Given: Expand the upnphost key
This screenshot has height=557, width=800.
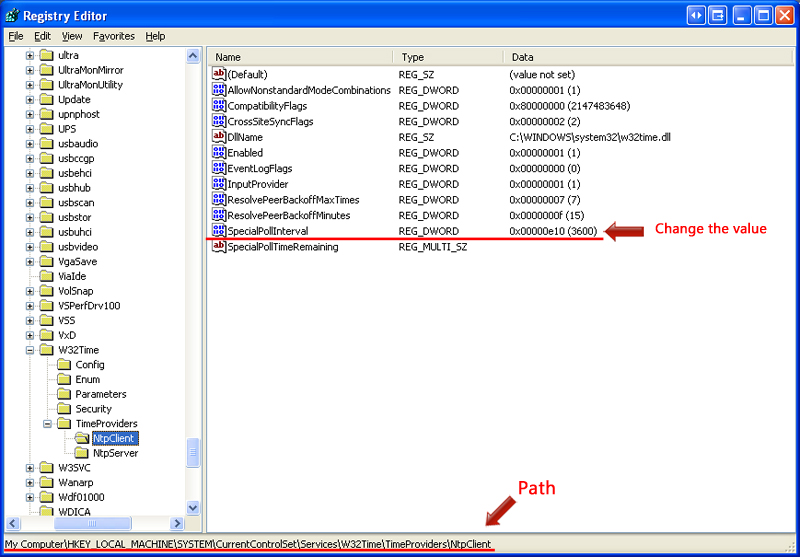Looking at the screenshot, I should pos(30,114).
